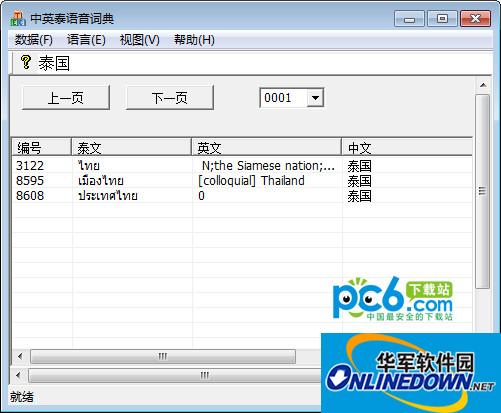Click the Thai word ประเทศไทย
Image resolution: width=501 pixels, height=413 pixels.
[108, 196]
